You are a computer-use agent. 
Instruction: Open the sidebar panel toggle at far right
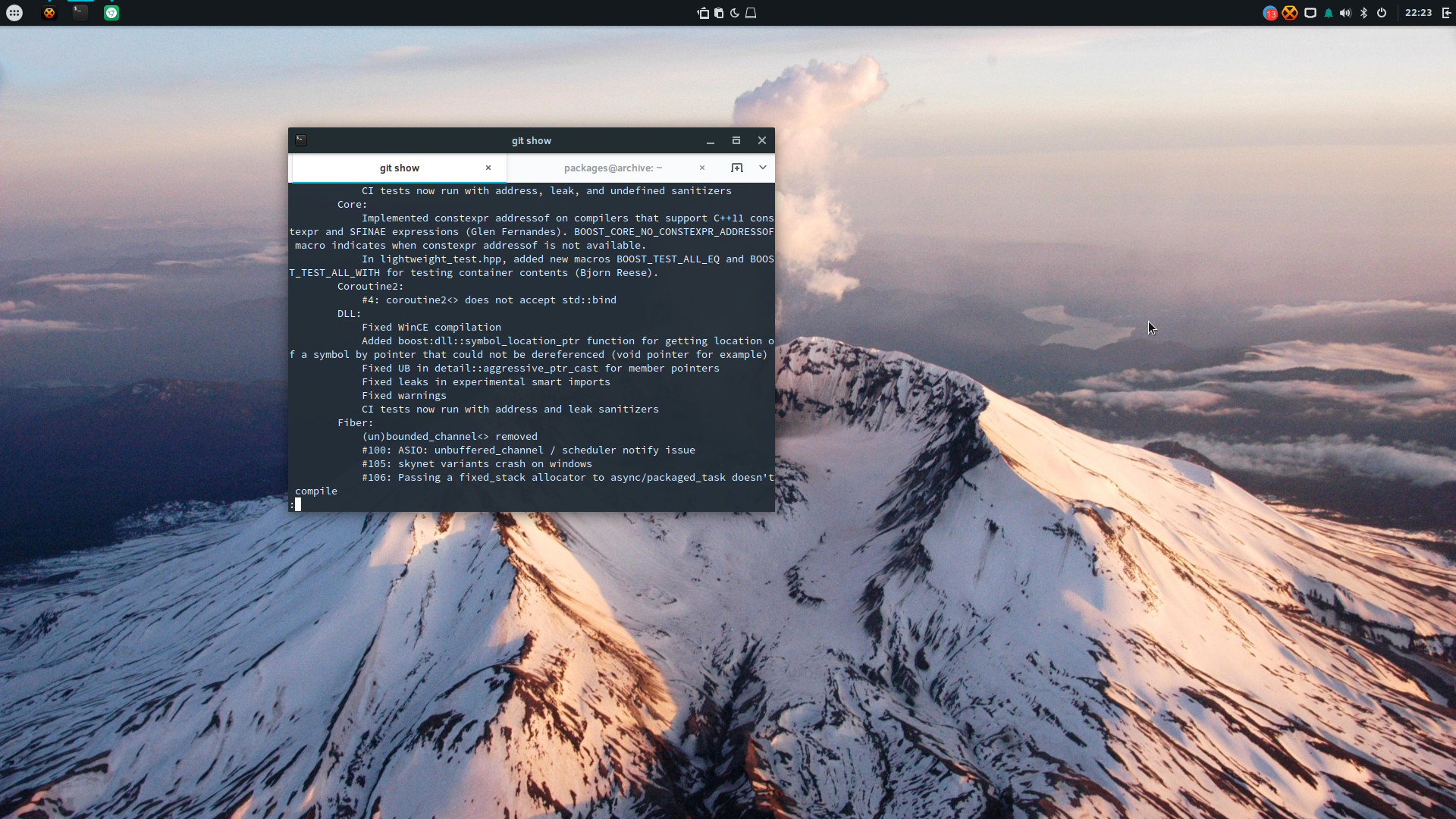1447,13
